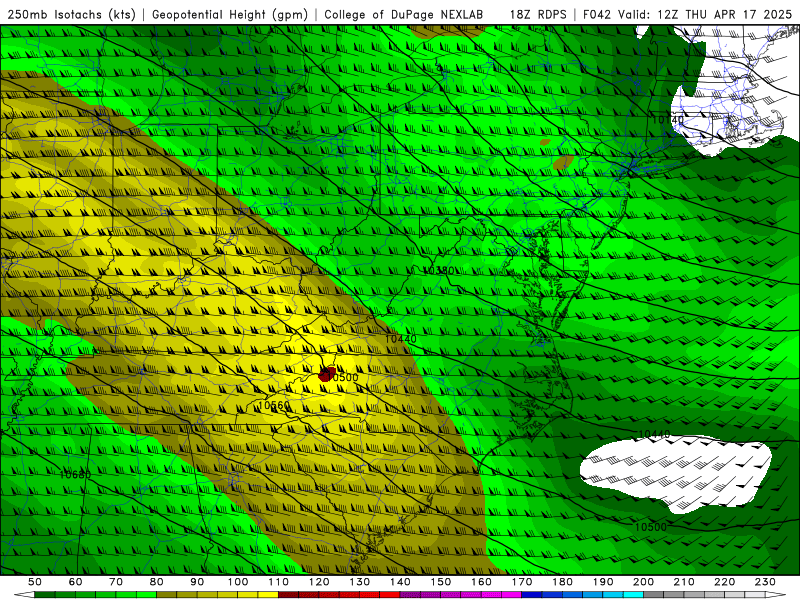The image size is (800, 600).
Task: Click the 210 value on the color scale
Action: [x=684, y=582]
